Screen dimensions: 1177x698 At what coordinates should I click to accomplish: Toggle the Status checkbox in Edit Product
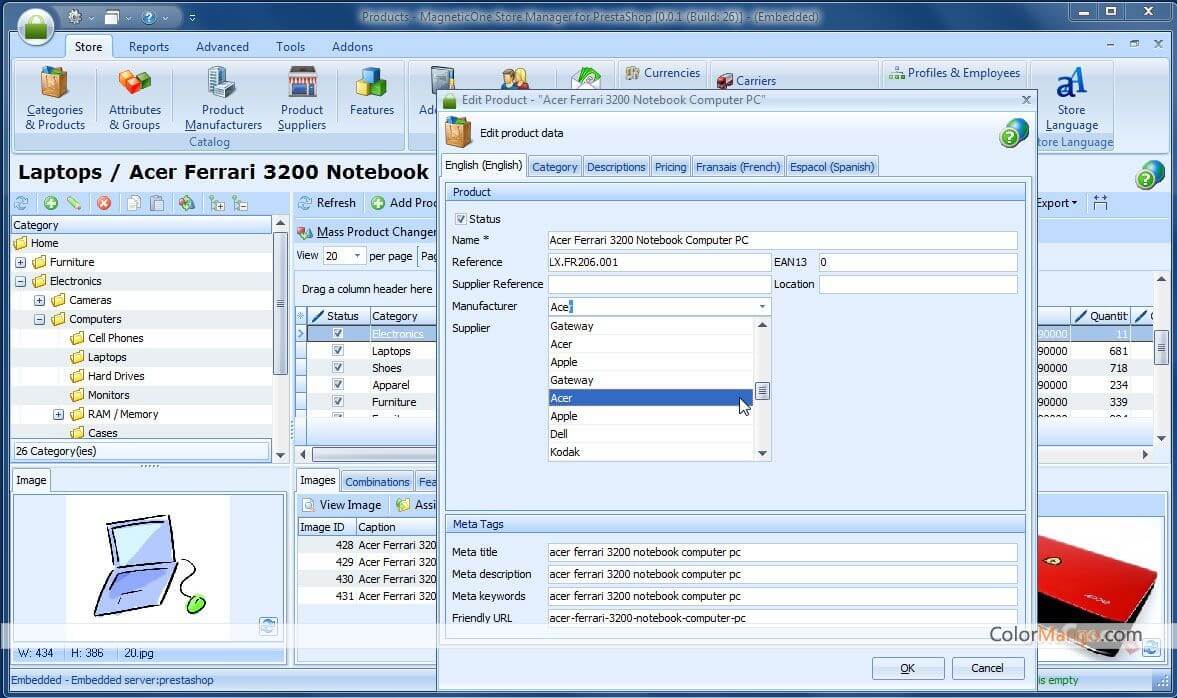[x=461, y=219]
